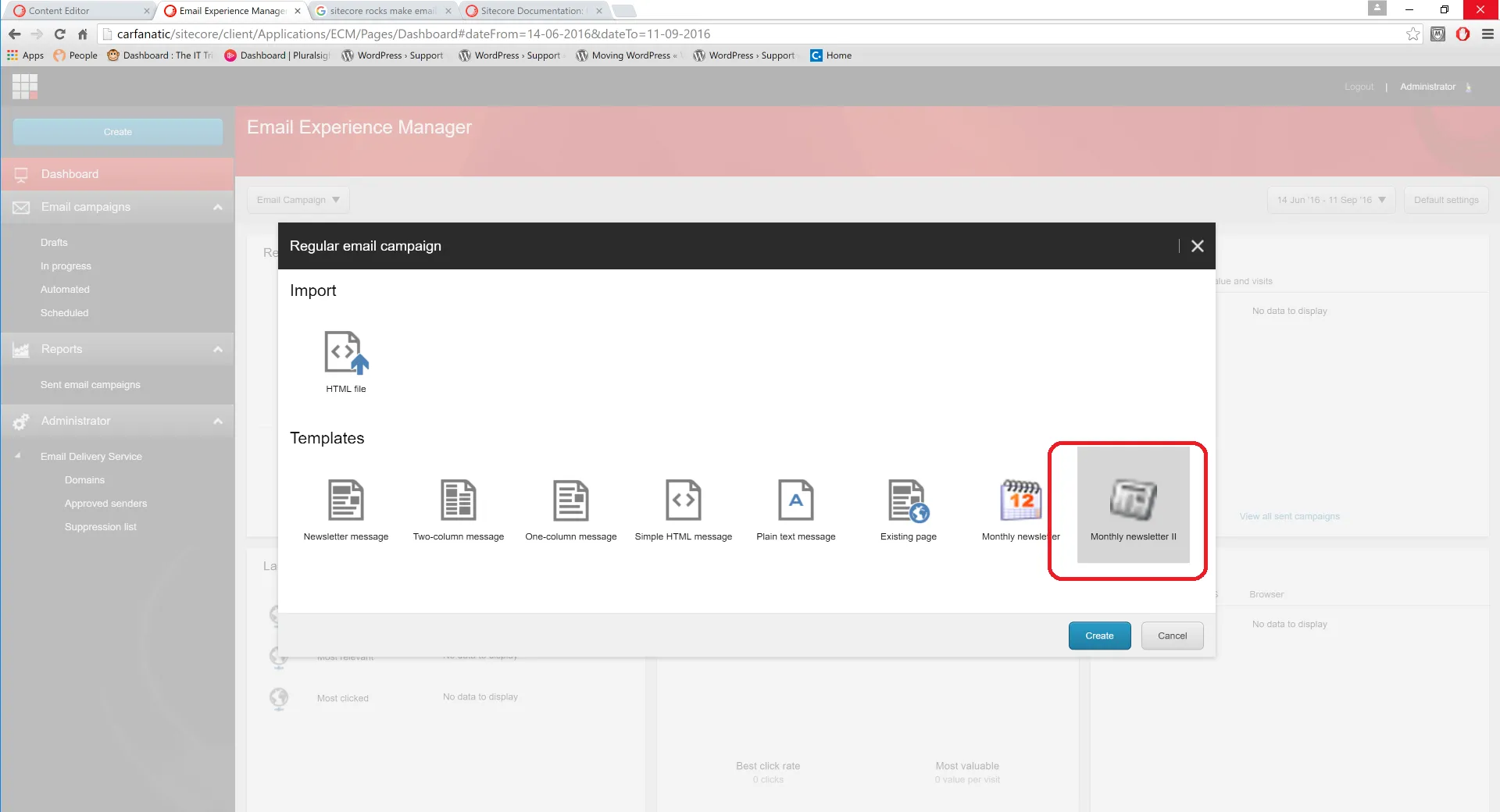Open the Dashboard The IT Tri bookmark

[x=160, y=55]
